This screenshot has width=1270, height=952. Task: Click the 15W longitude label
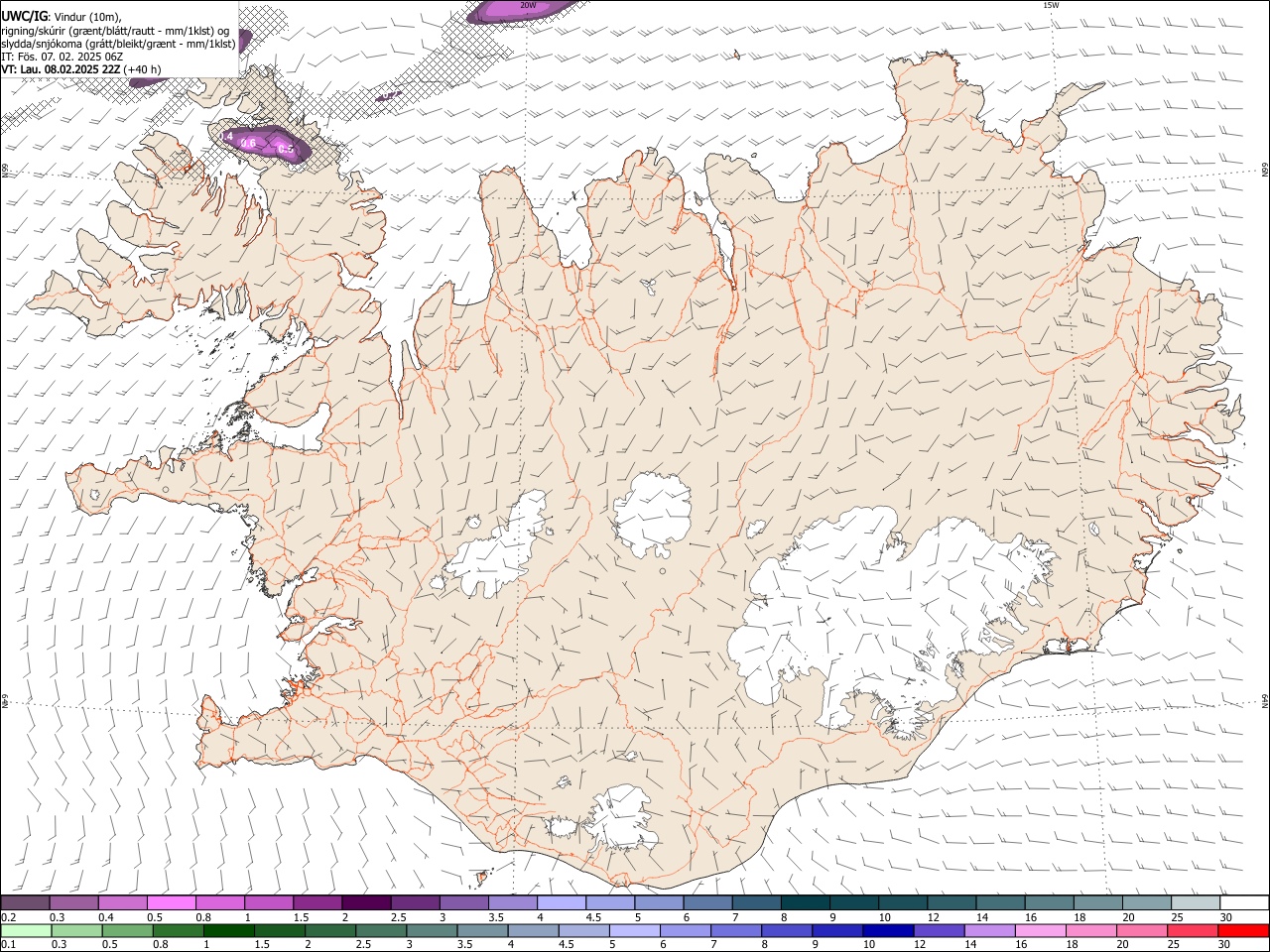1051,6
